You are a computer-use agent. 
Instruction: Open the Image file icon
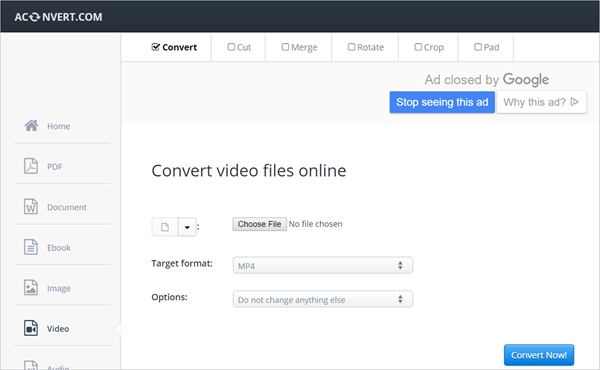pyautogui.click(x=31, y=288)
